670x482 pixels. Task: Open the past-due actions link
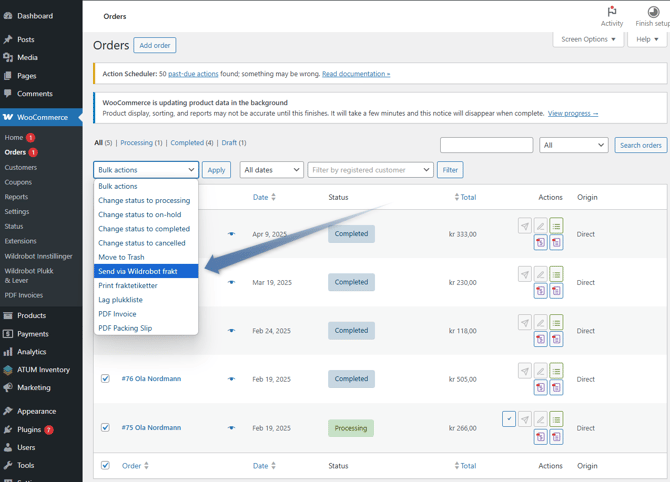[x=193, y=74]
